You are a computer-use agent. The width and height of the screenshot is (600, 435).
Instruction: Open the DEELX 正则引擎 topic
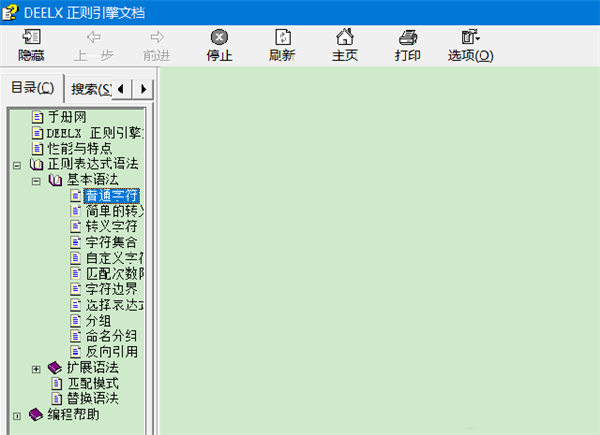(95, 133)
